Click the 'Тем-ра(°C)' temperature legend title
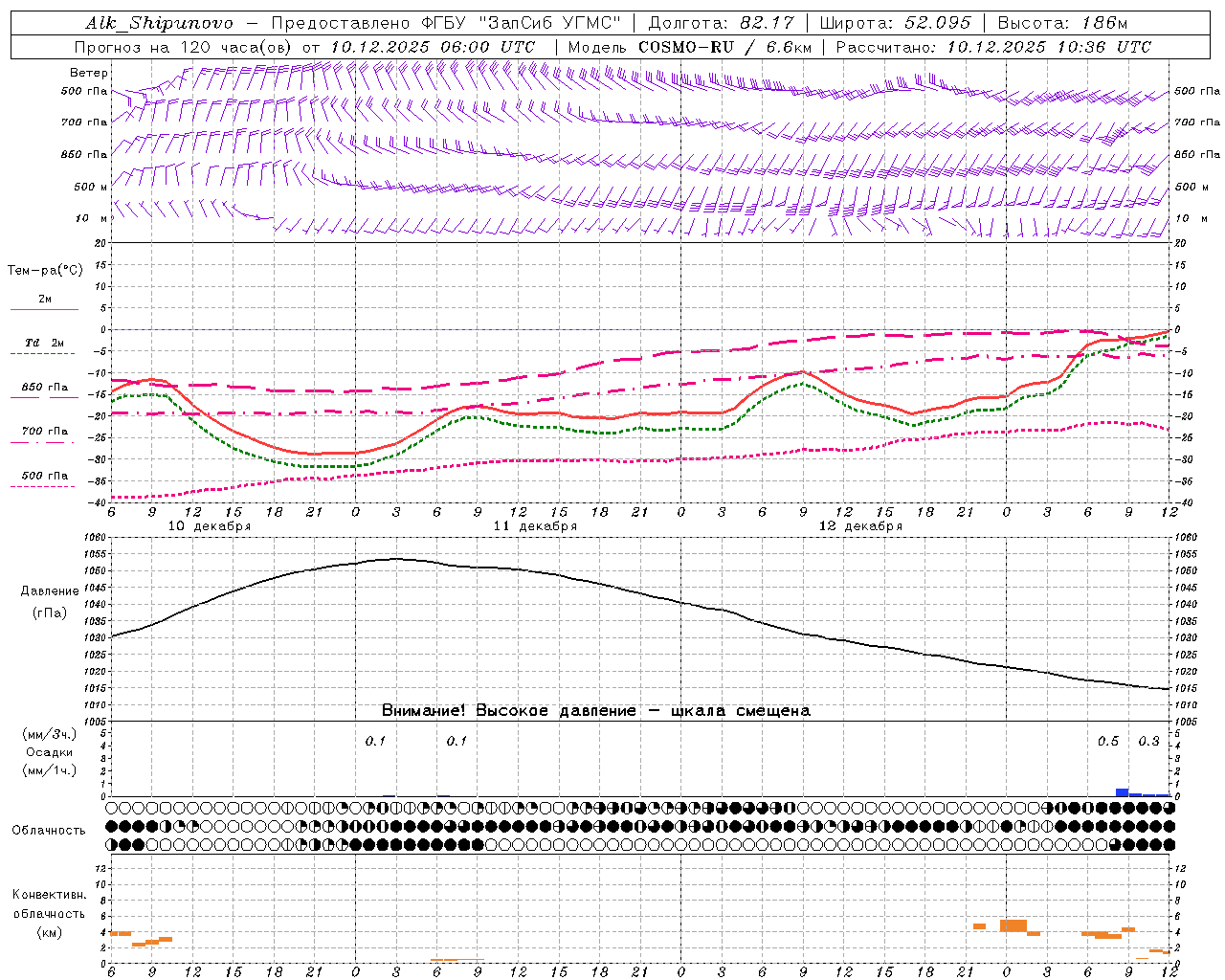1225x980 pixels. click(x=45, y=271)
